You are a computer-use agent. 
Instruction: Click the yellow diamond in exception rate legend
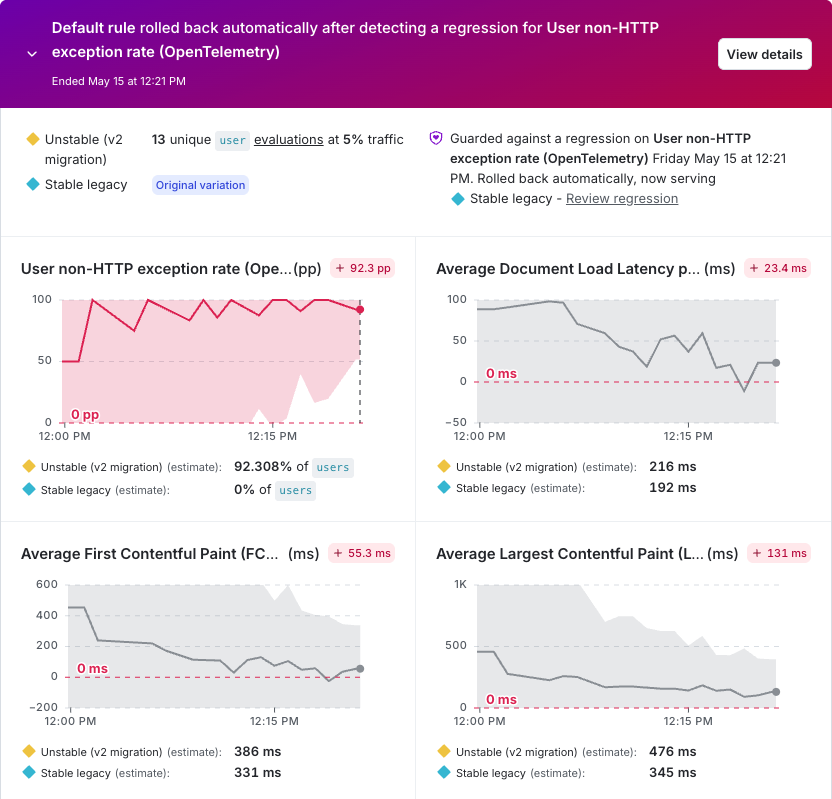pos(29,466)
